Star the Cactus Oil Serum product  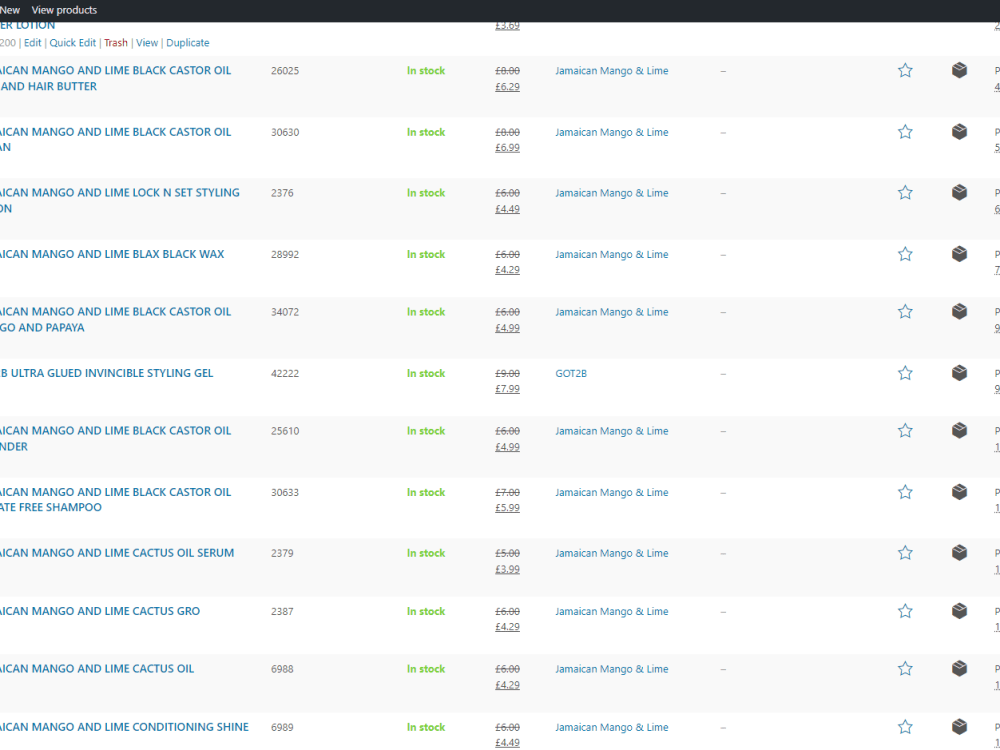point(905,553)
